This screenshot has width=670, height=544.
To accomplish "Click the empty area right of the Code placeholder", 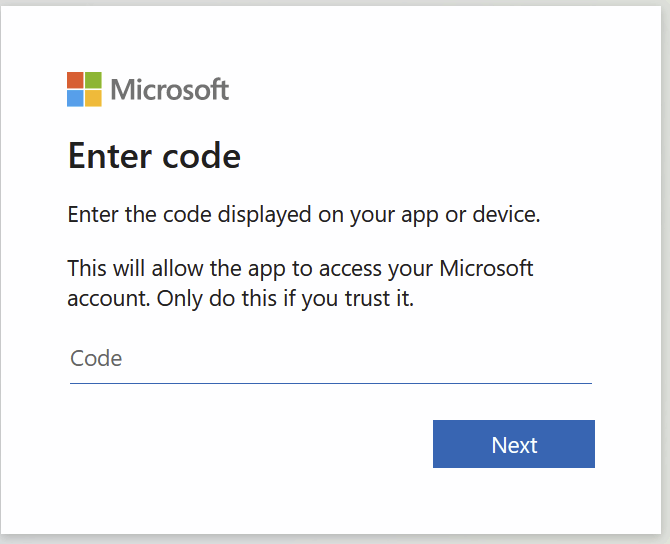I will (x=357, y=358).
